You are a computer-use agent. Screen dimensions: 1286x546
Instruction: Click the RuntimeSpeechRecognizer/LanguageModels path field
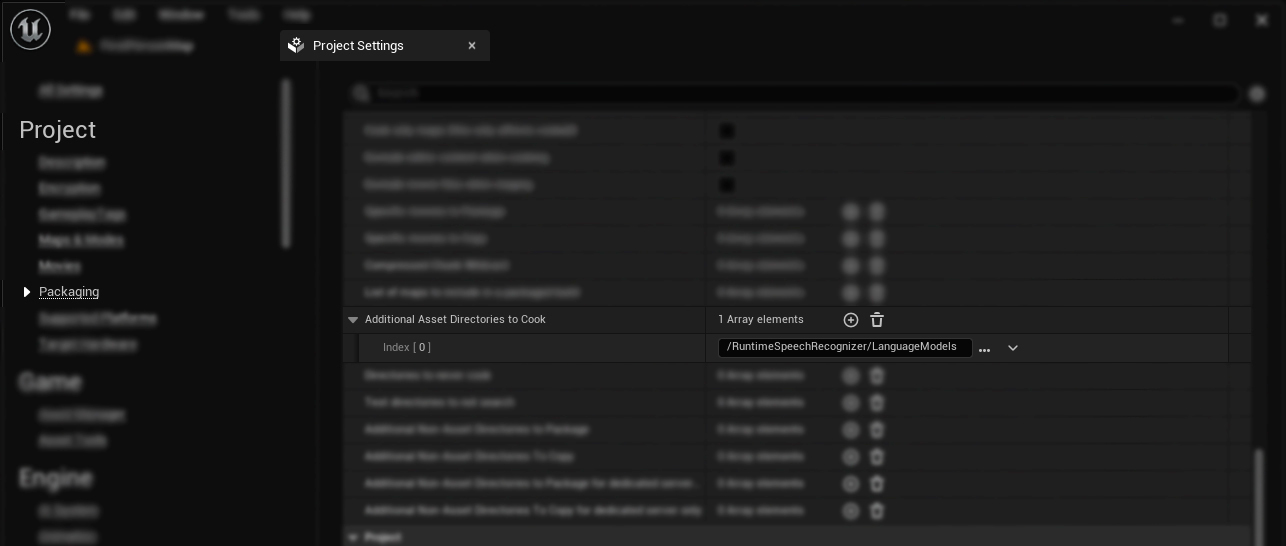844,347
